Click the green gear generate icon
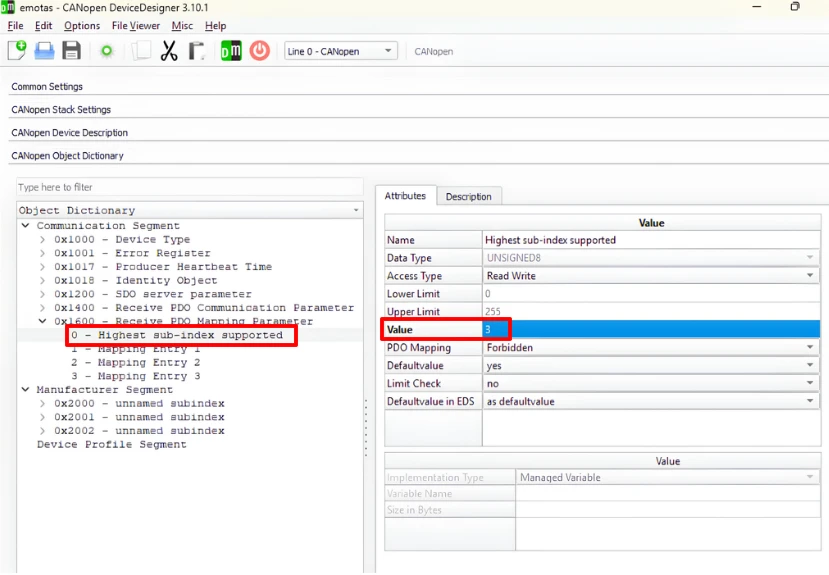 click(107, 51)
